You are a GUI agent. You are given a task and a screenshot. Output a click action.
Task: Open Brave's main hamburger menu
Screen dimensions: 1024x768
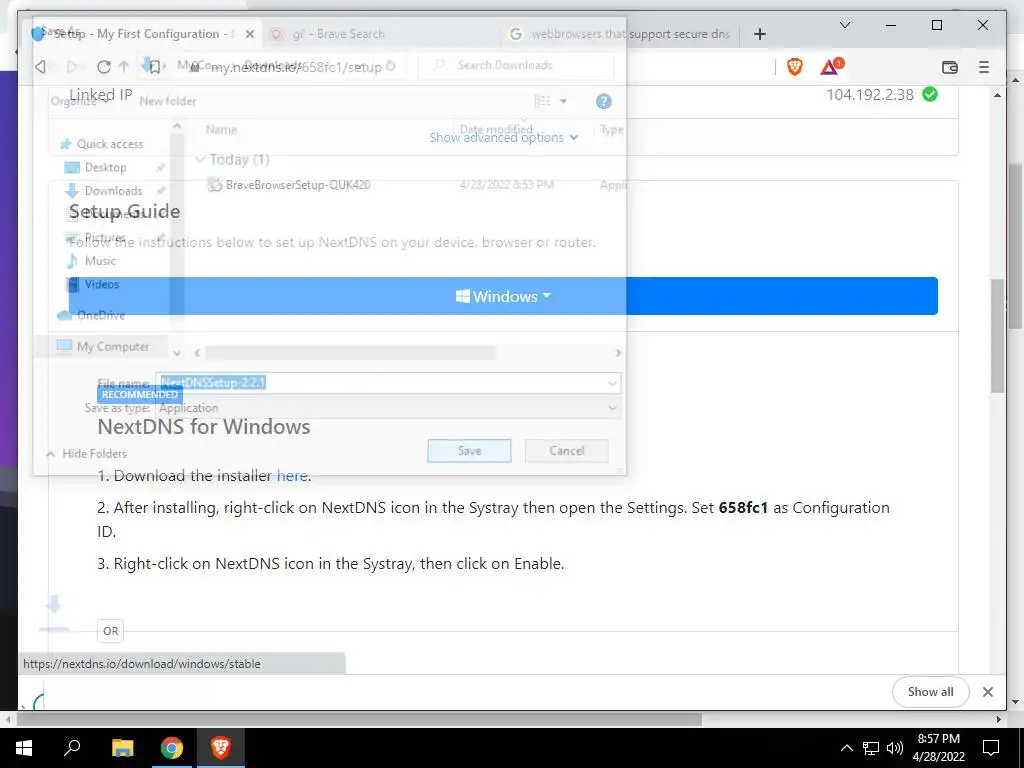click(x=984, y=67)
